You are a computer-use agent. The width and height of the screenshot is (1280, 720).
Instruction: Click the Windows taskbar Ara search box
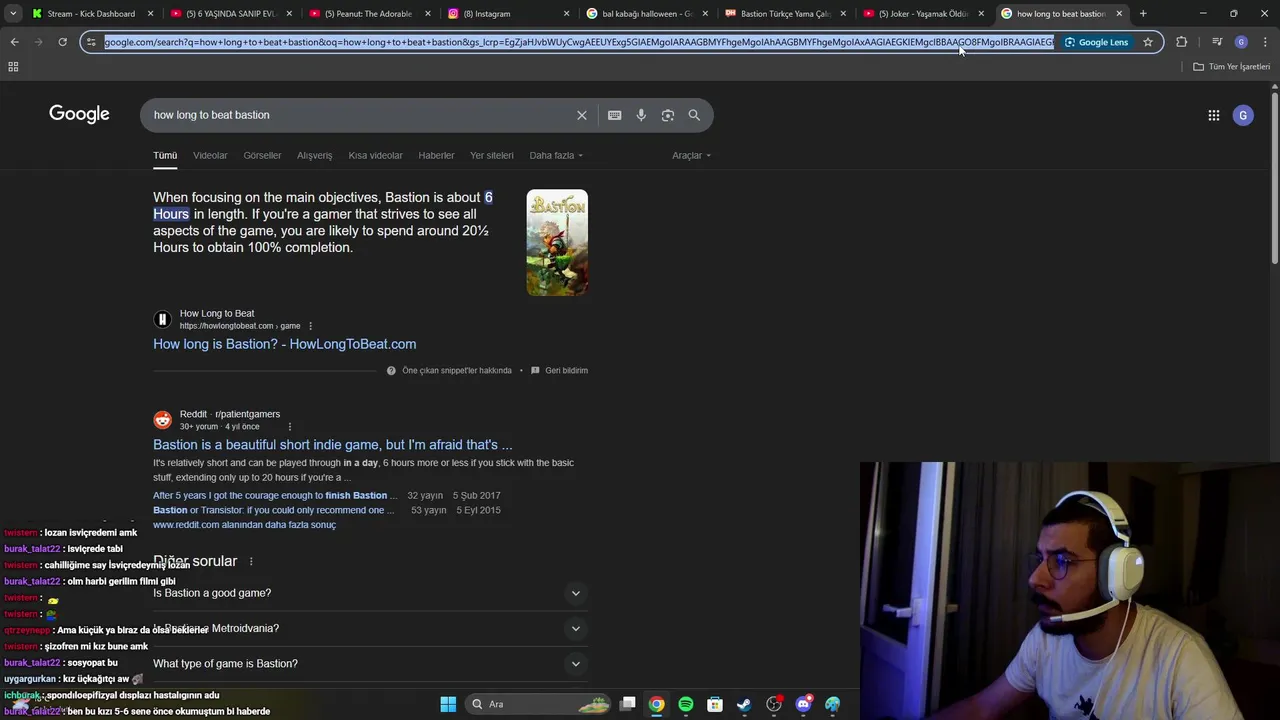539,704
